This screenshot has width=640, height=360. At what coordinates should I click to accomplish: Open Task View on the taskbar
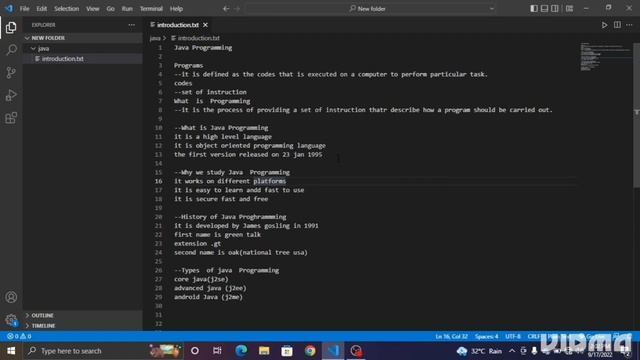[217, 351]
